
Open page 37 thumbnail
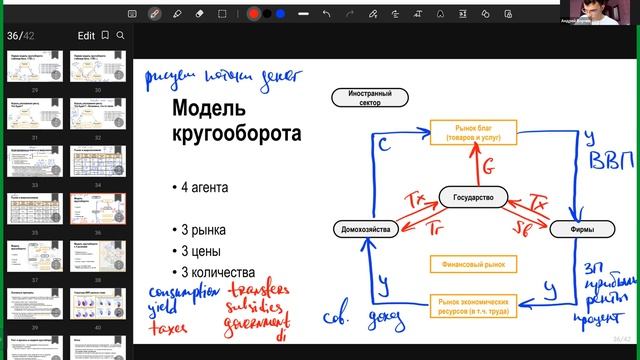(x=35, y=256)
